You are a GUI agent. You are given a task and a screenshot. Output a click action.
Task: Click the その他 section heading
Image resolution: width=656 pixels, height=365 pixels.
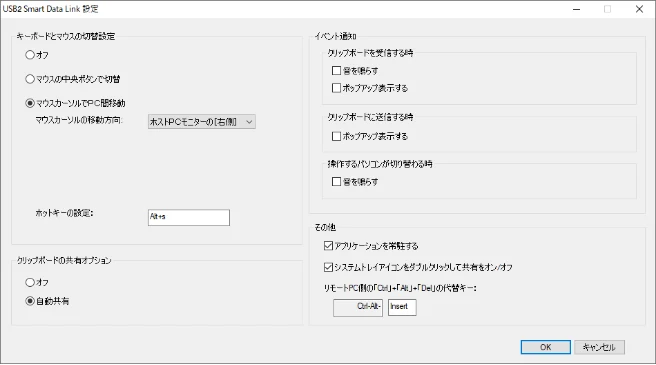coord(325,227)
